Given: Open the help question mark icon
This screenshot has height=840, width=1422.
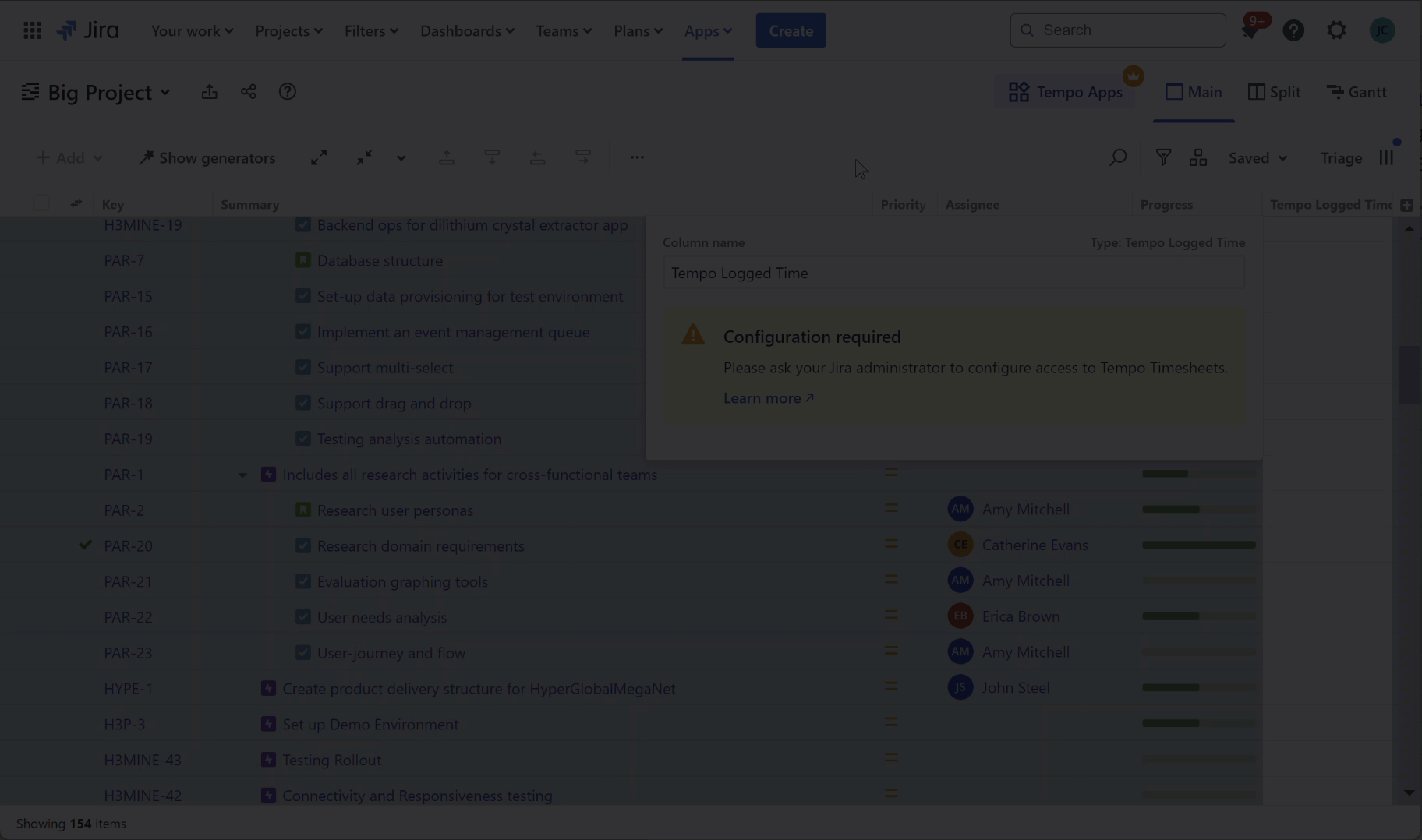Looking at the screenshot, I should [1293, 30].
